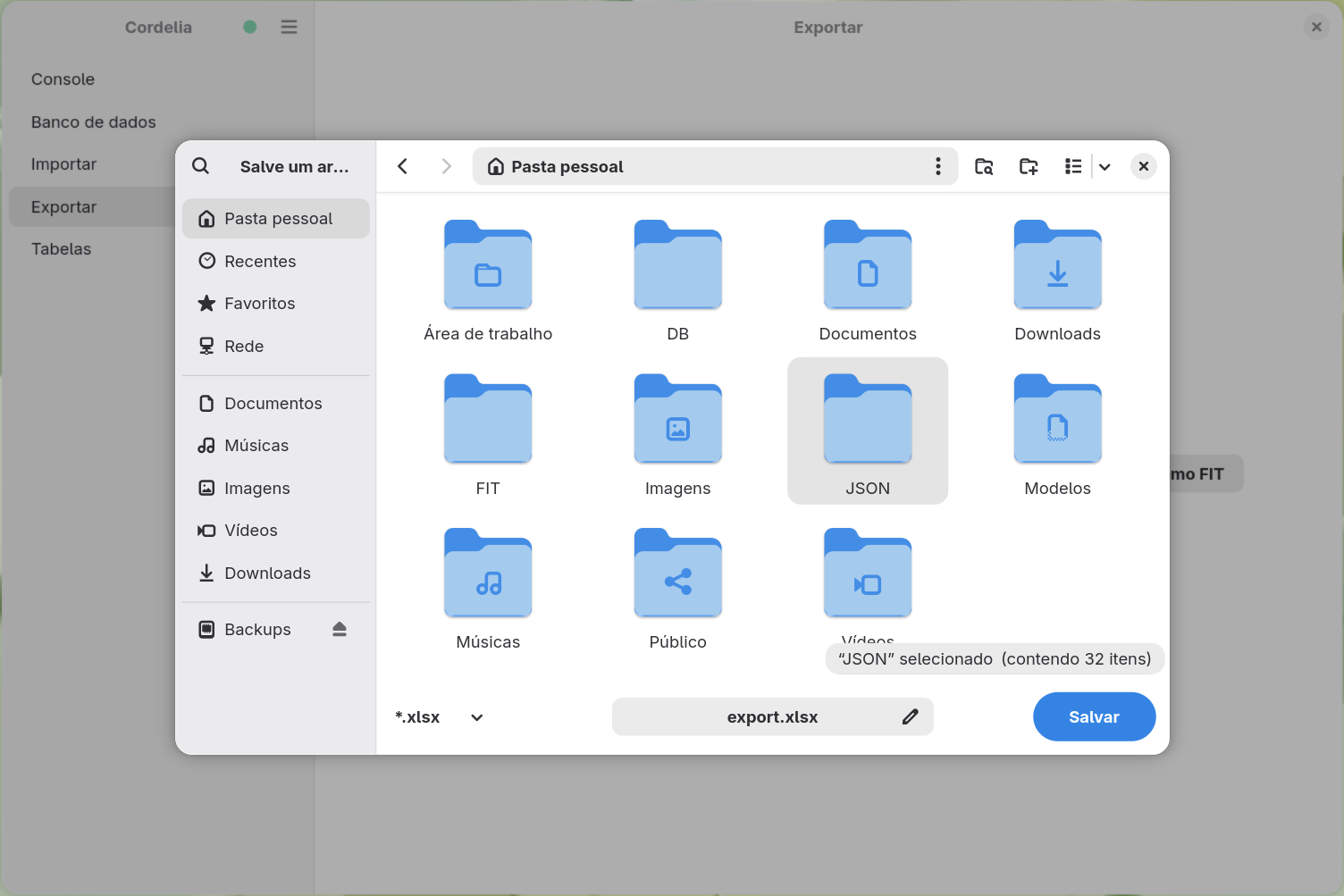Create a new folder icon
The width and height of the screenshot is (1344, 896).
pos(1029,166)
